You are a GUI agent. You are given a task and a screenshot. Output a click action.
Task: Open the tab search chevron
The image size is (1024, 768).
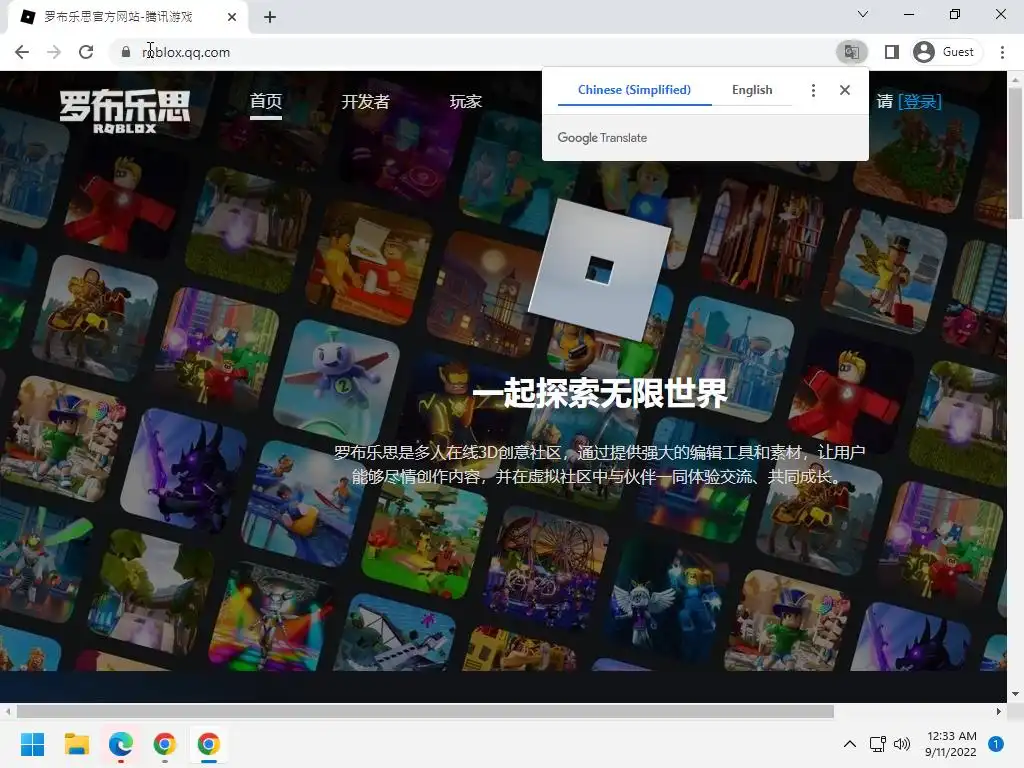[863, 14]
